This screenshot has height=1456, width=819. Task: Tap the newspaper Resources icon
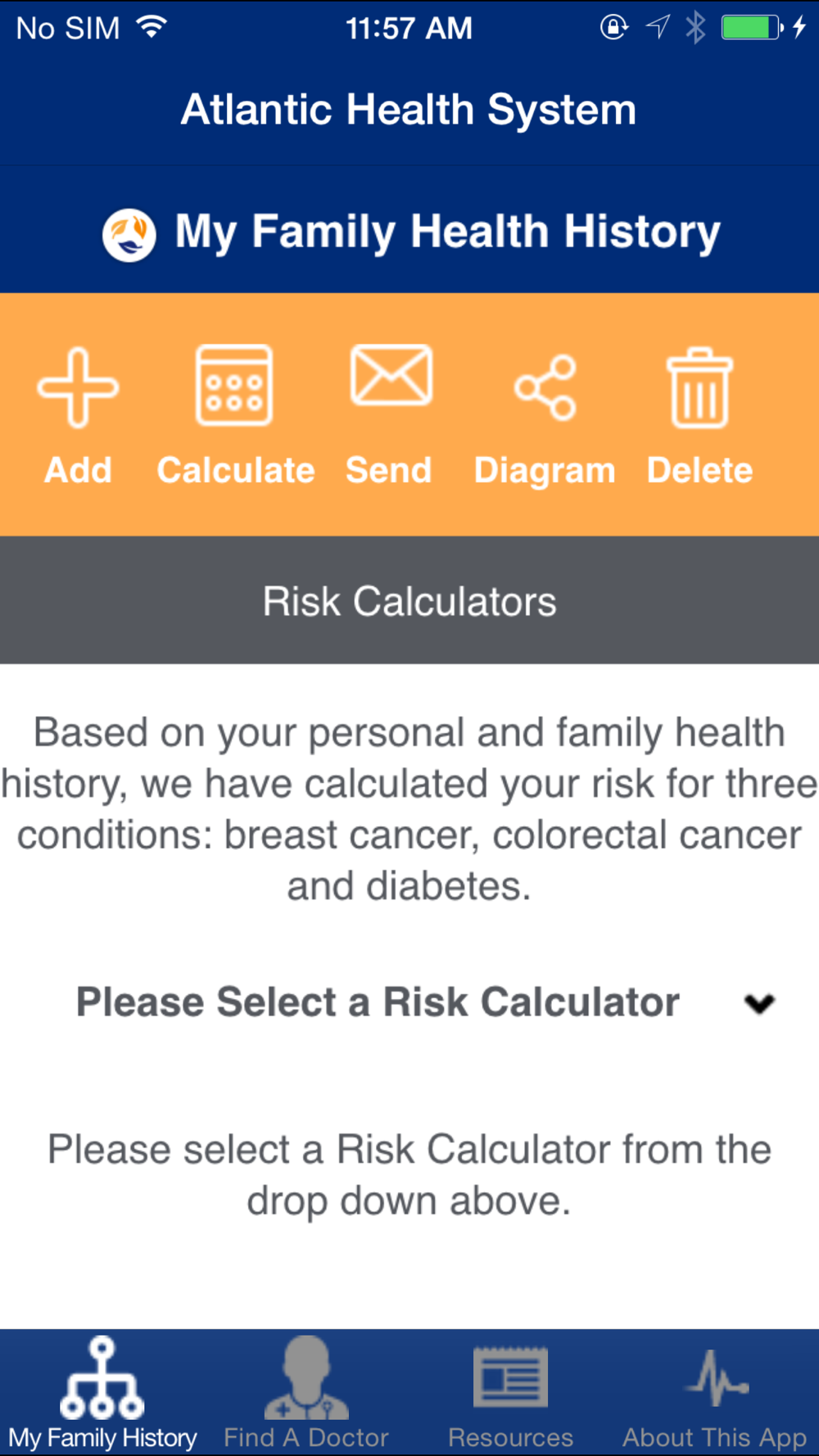(511, 1377)
